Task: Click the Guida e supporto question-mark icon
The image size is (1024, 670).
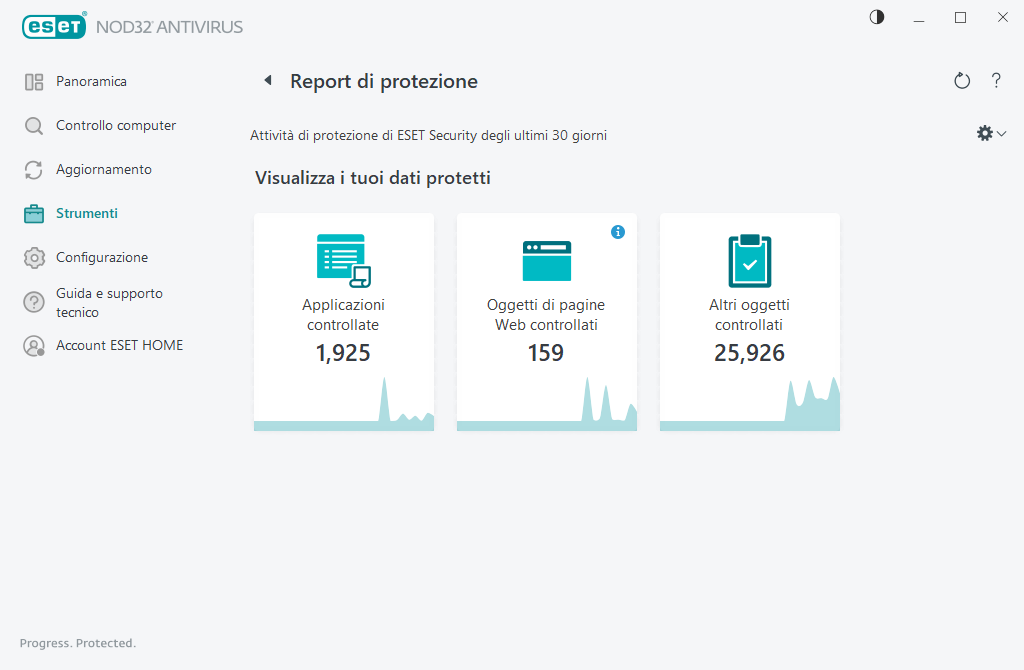Action: coord(34,302)
